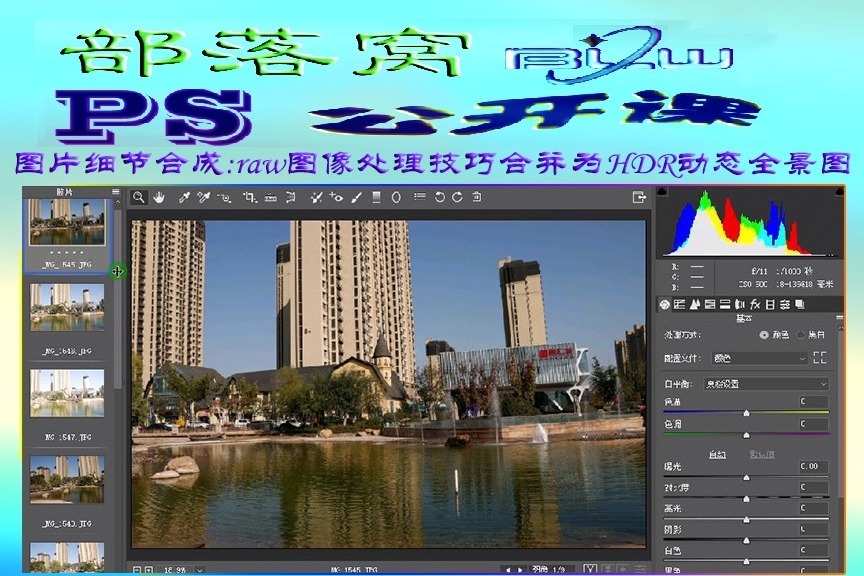Click the 色温 temperature slider handle
This screenshot has height=576, width=864.
coord(747,412)
